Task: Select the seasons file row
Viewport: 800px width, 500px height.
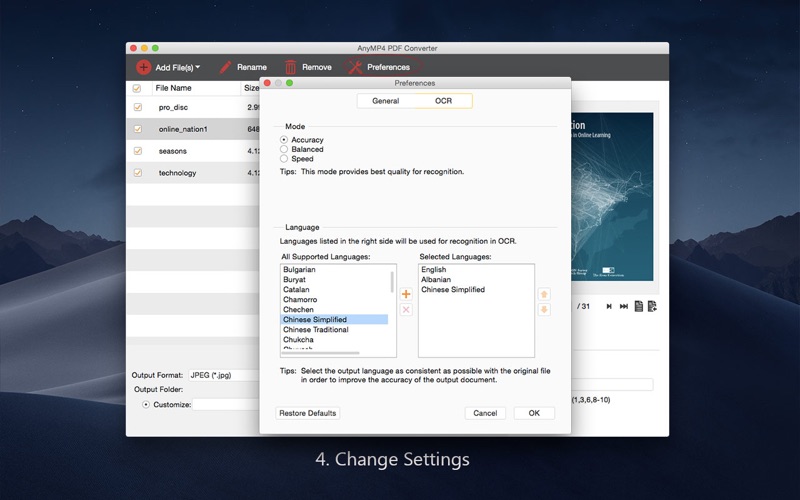Action: (x=193, y=151)
